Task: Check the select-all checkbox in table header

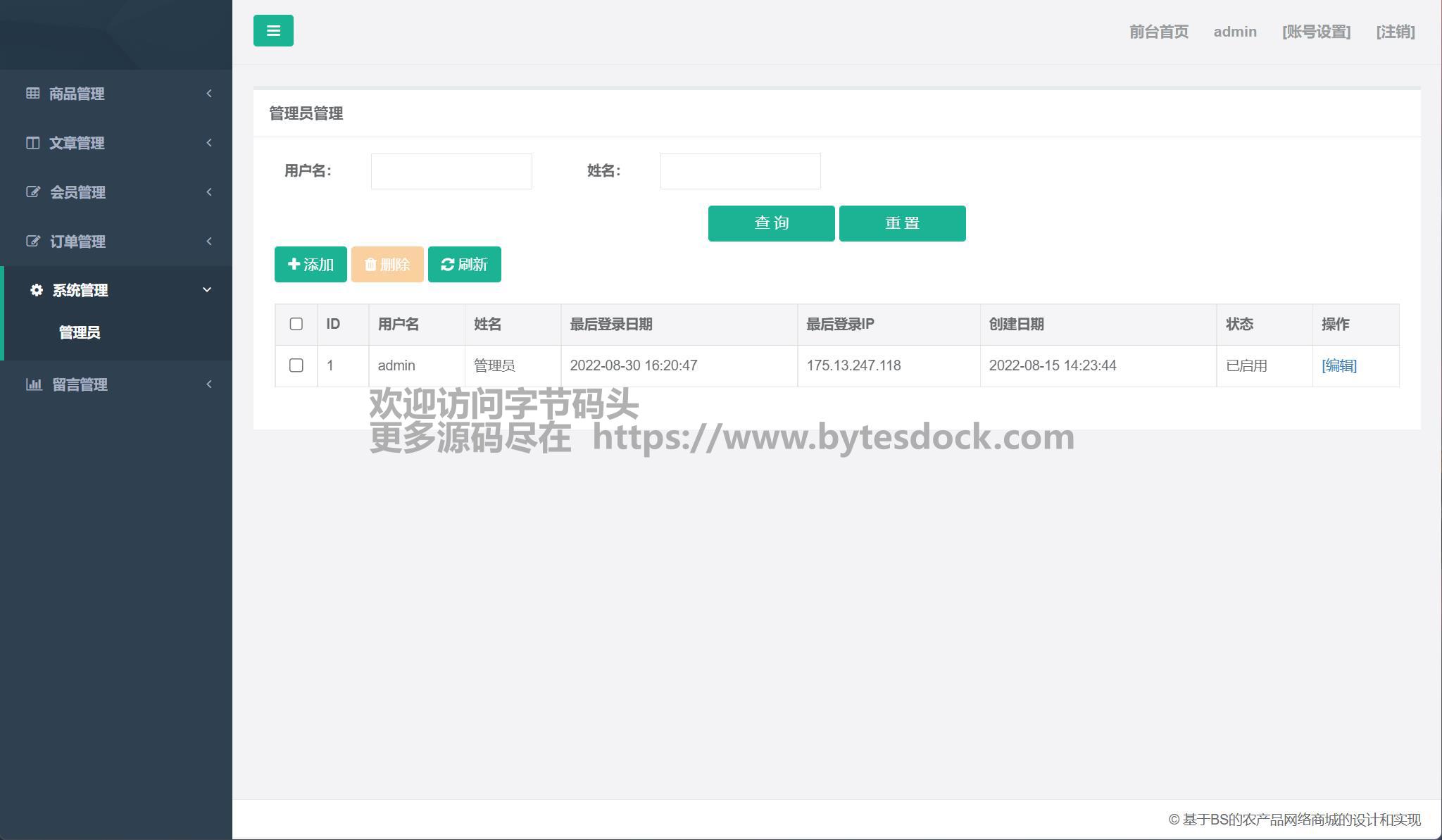Action: (x=296, y=324)
